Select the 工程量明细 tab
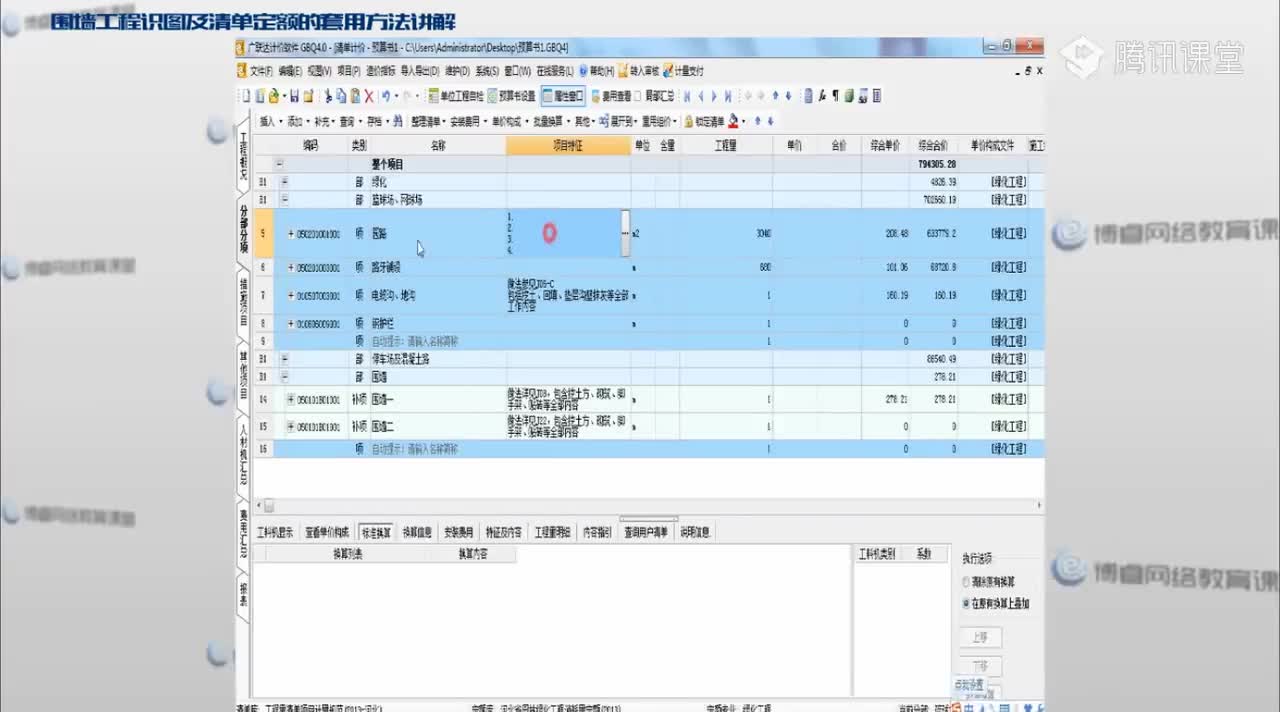 553,532
